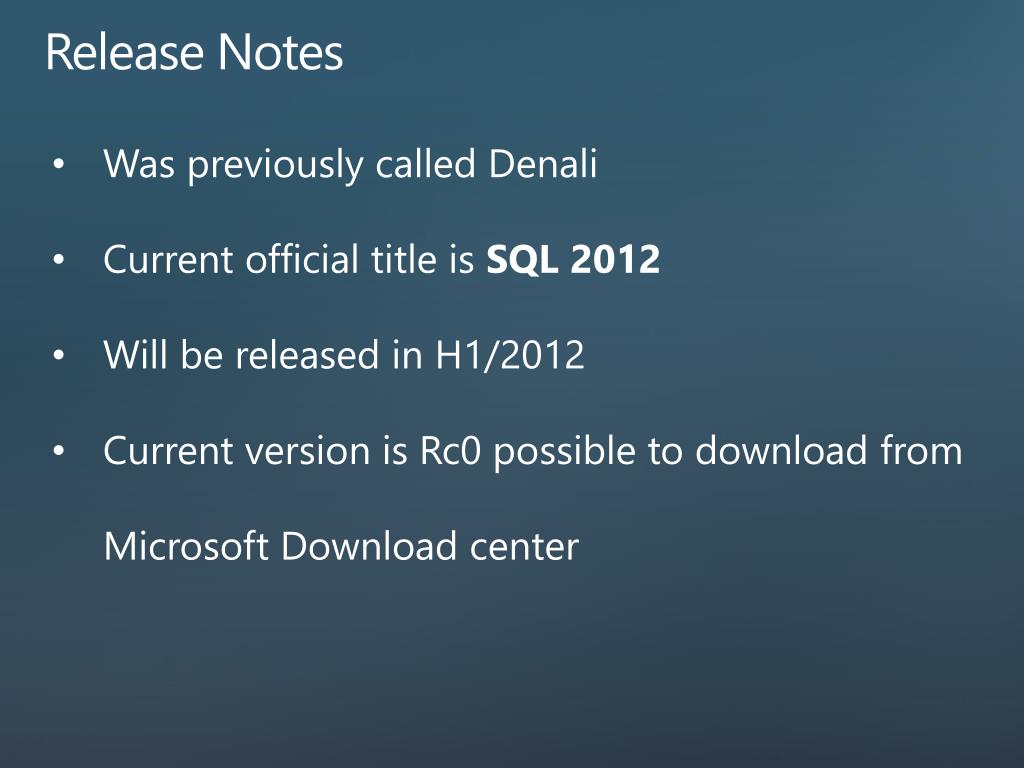Click the words Was previously called

(289, 165)
